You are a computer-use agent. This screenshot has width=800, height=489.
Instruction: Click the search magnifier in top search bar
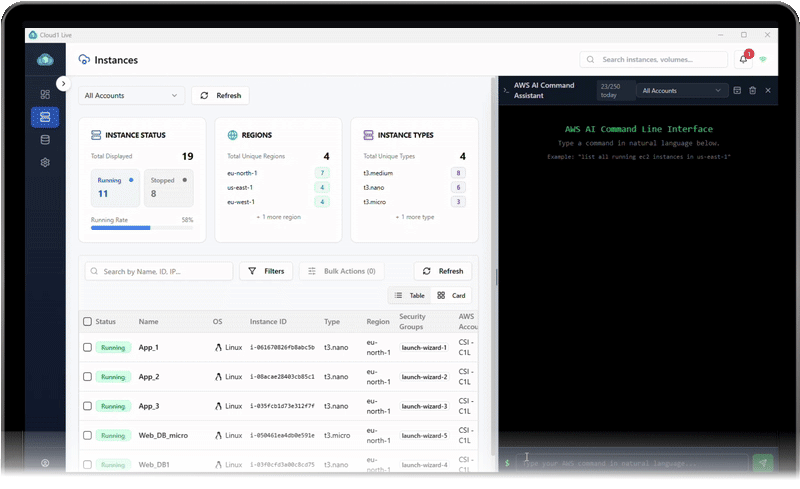(x=590, y=60)
